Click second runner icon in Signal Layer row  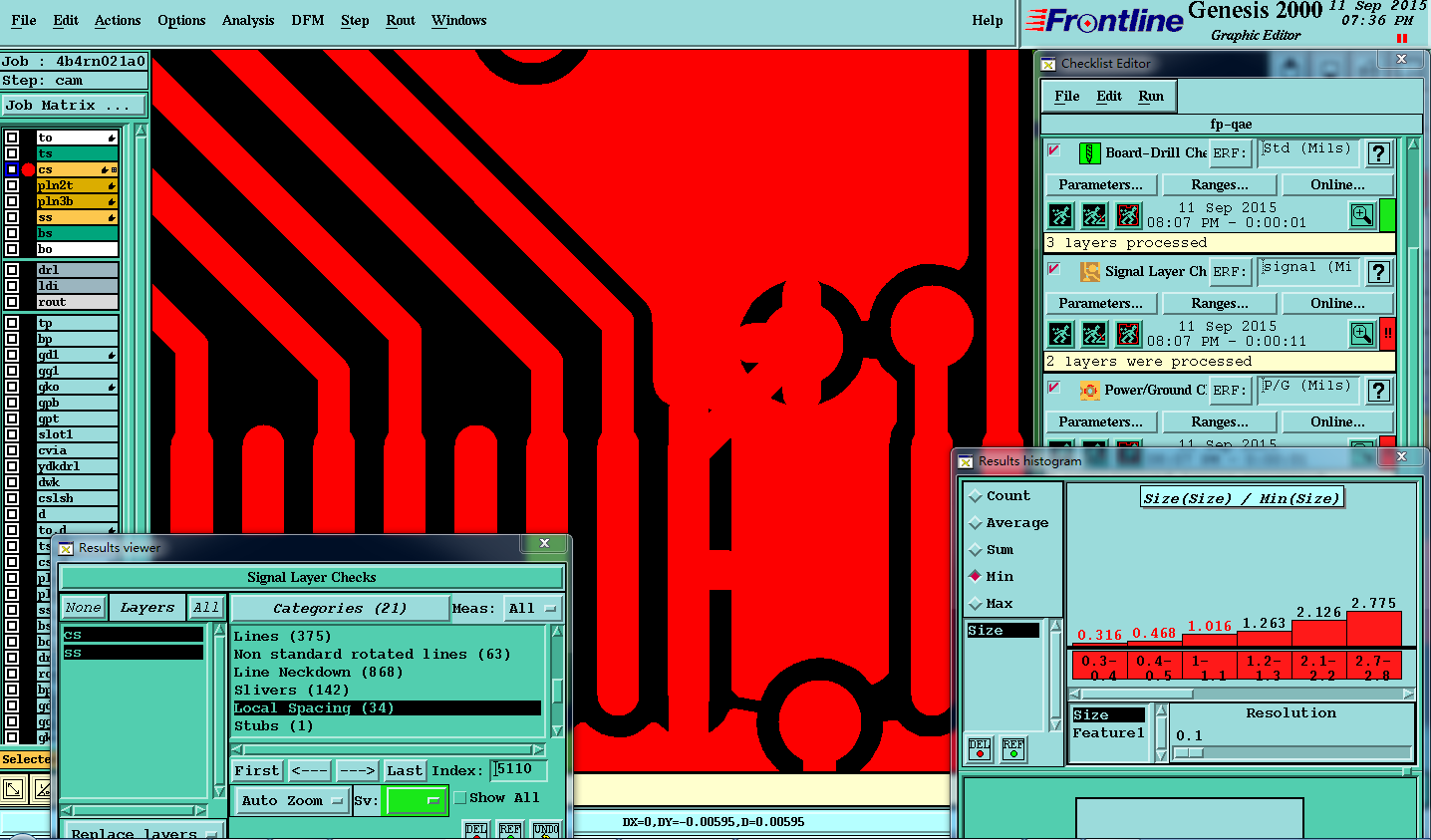1094,334
